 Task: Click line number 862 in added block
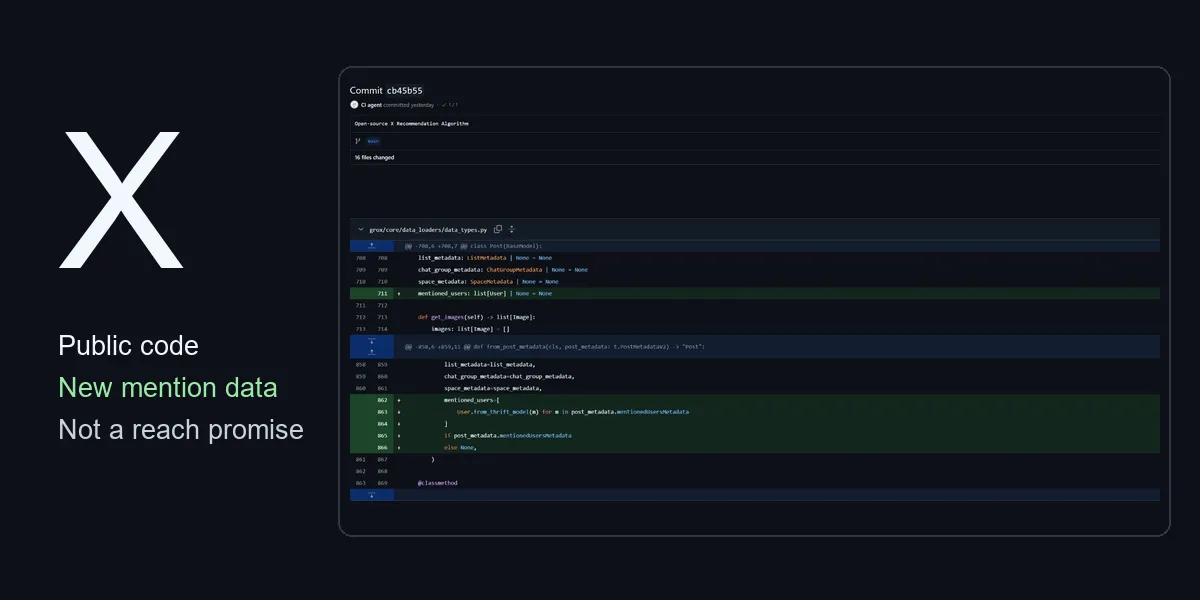[x=383, y=400]
